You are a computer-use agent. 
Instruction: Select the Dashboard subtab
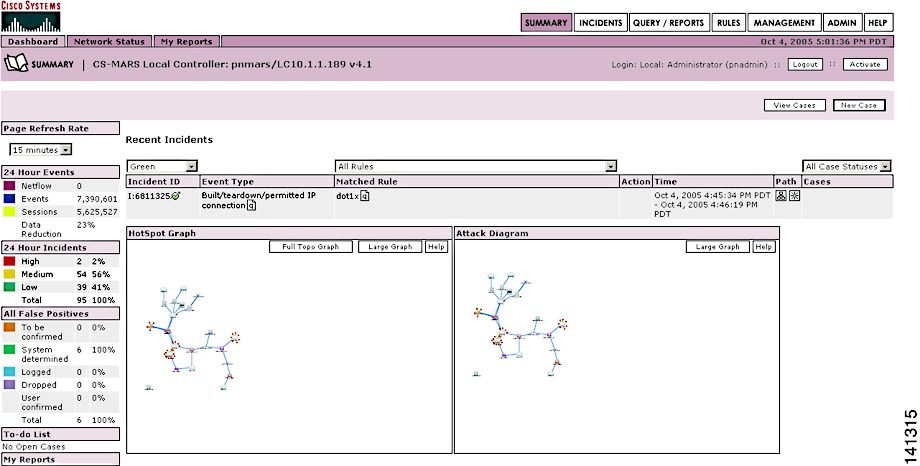click(33, 42)
